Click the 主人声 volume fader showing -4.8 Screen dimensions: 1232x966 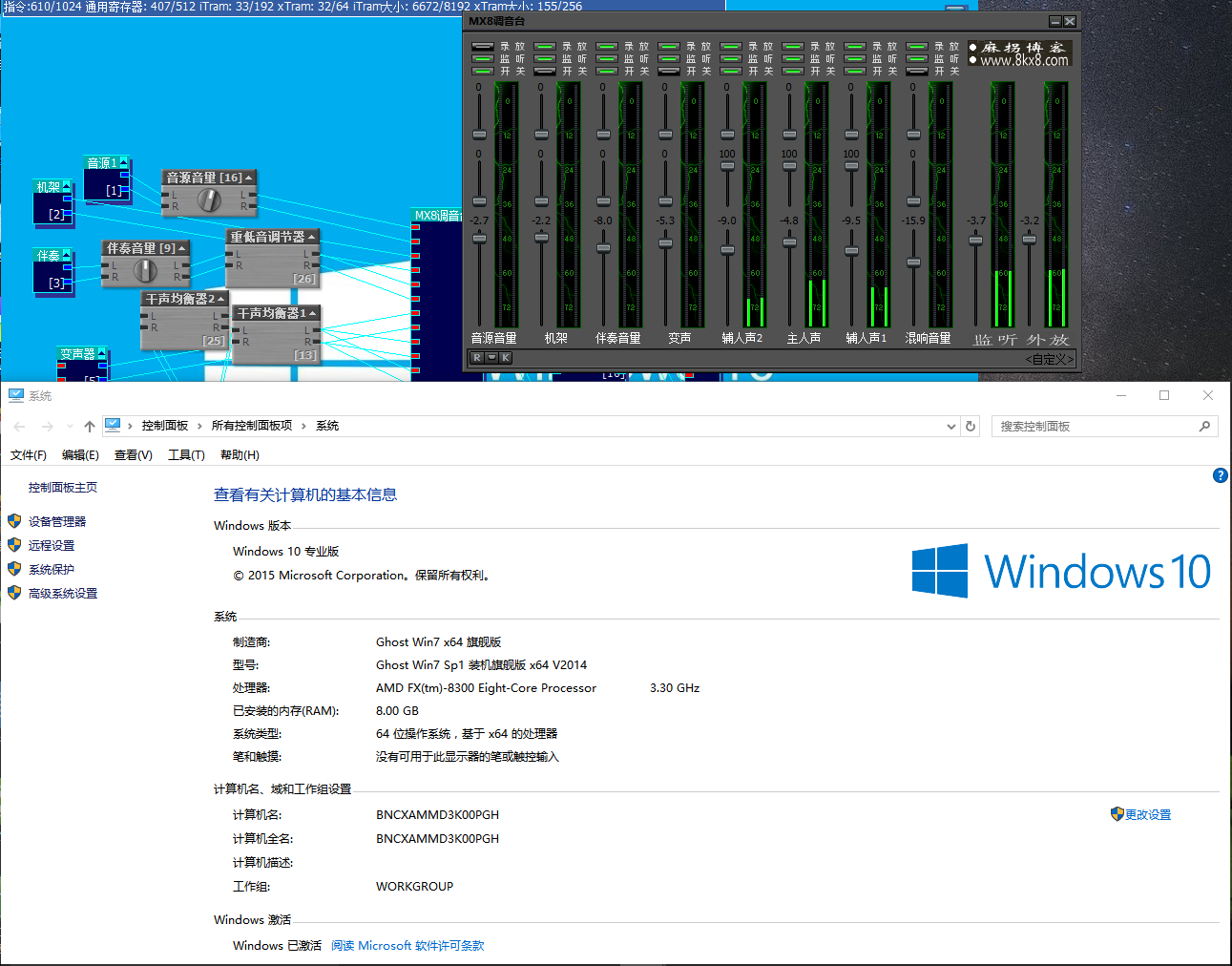tap(789, 241)
